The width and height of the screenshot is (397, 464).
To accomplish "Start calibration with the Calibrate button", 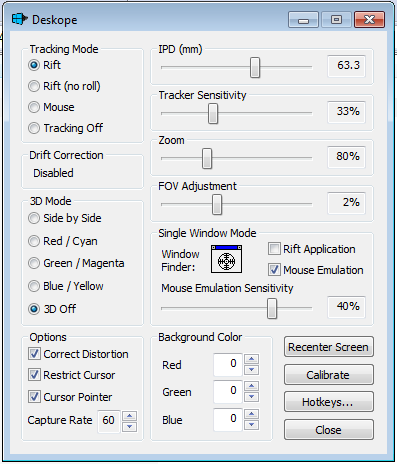I will (329, 375).
